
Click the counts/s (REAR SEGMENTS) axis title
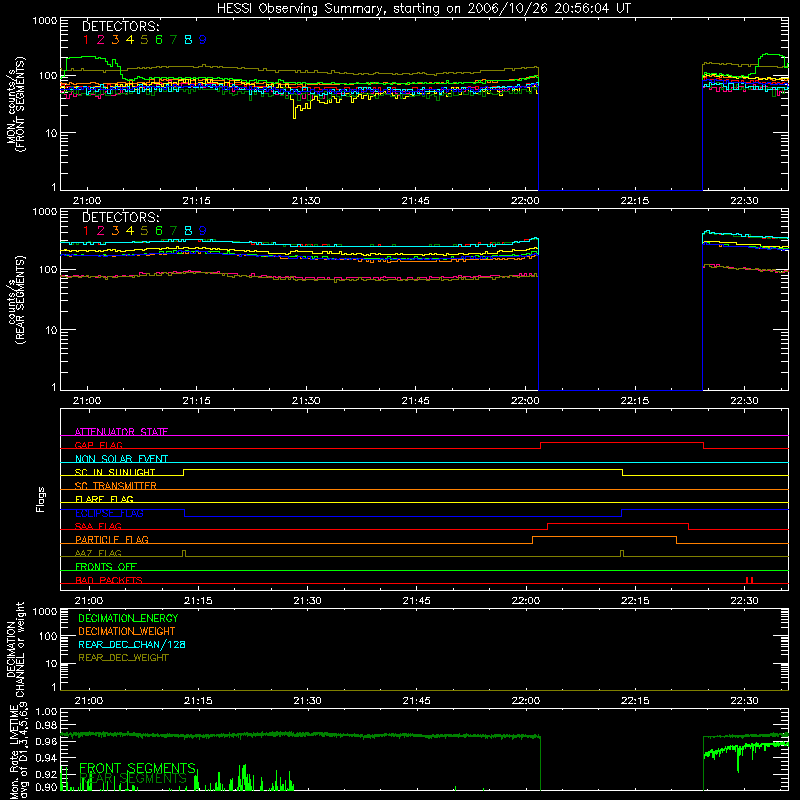coord(16,300)
